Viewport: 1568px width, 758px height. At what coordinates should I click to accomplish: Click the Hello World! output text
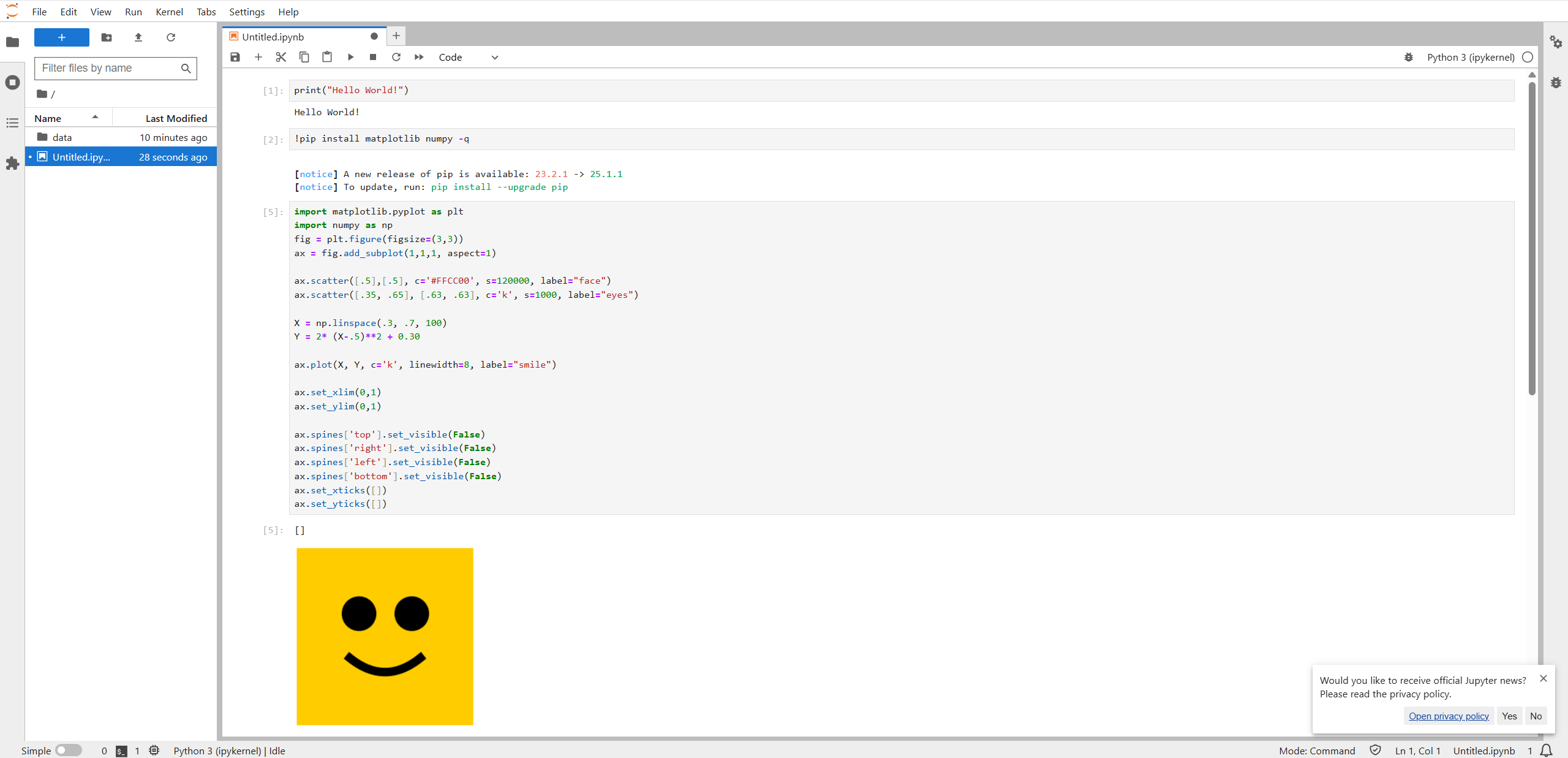pyautogui.click(x=326, y=112)
